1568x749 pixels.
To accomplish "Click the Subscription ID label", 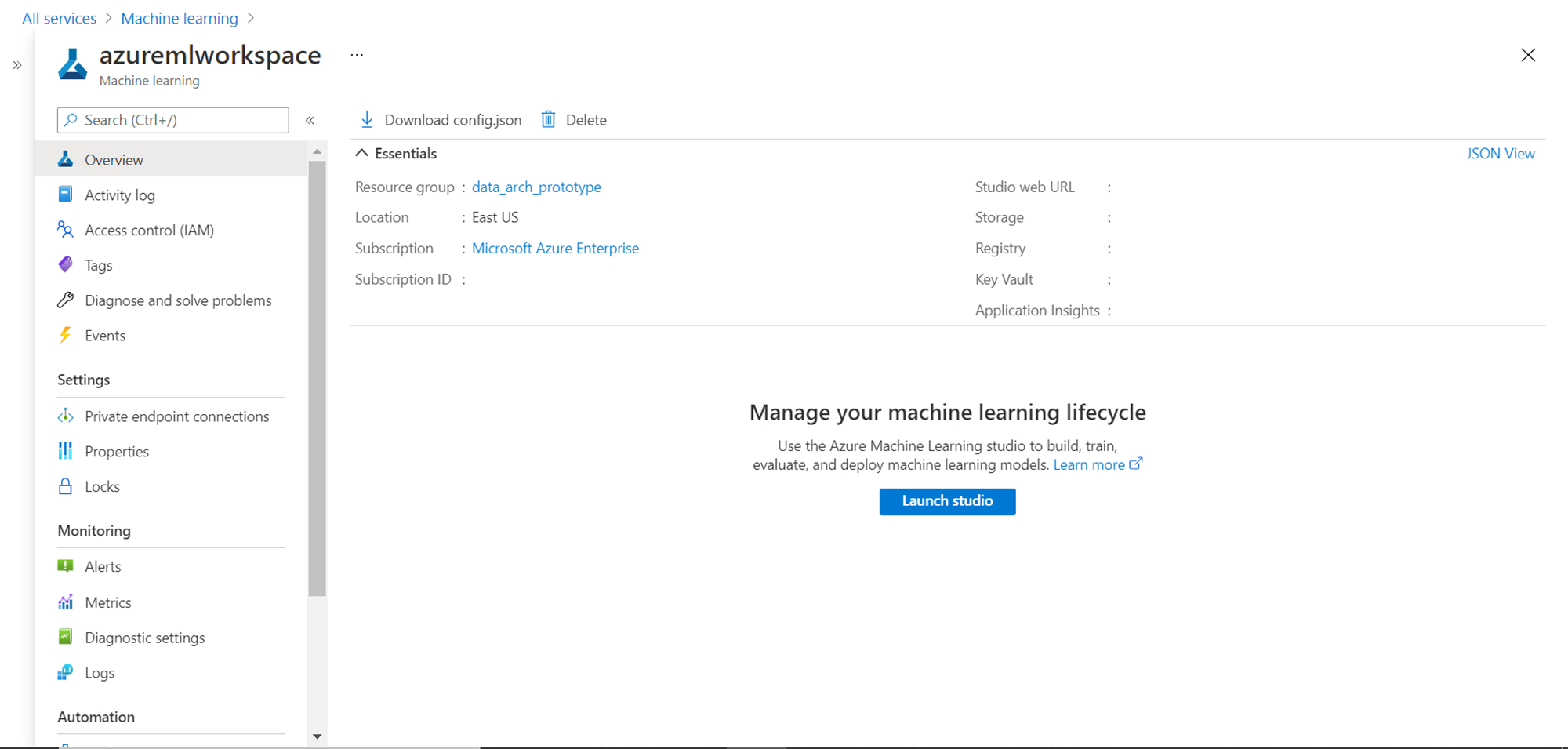I will pos(403,279).
